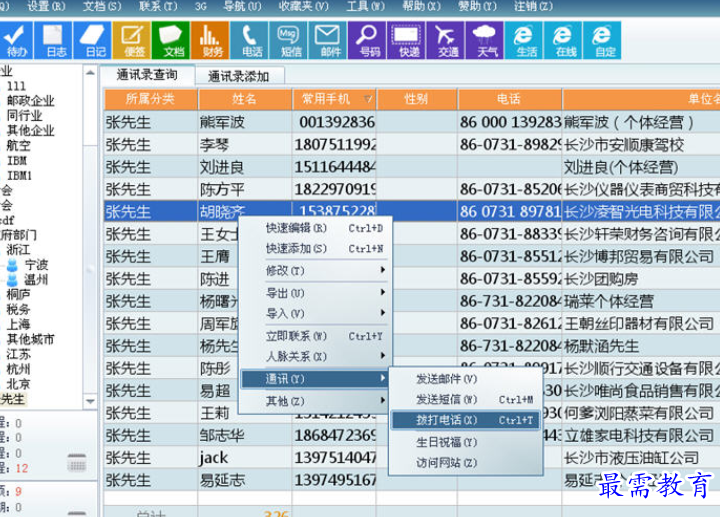Open the 号码 number search icon
This screenshot has height=517, width=720.
[369, 40]
